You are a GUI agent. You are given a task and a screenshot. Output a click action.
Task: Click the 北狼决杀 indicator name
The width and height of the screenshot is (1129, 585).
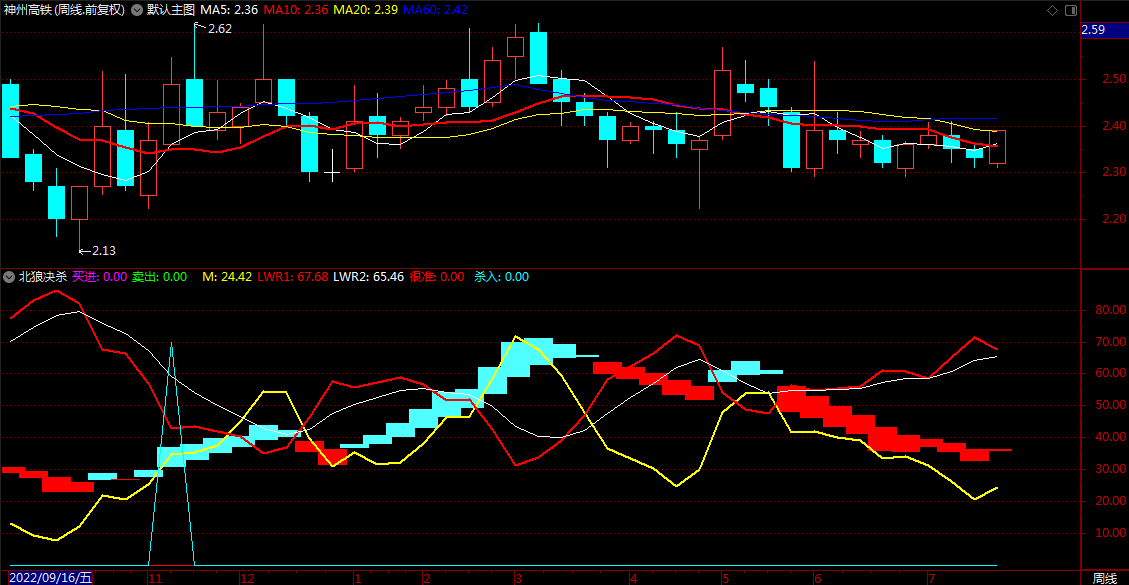42,277
